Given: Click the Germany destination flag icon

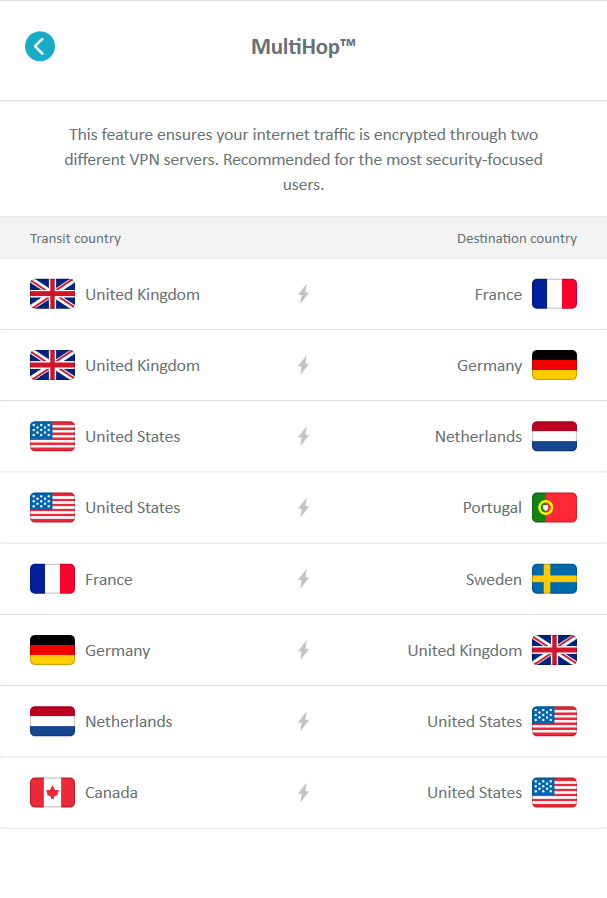Looking at the screenshot, I should [x=554, y=365].
